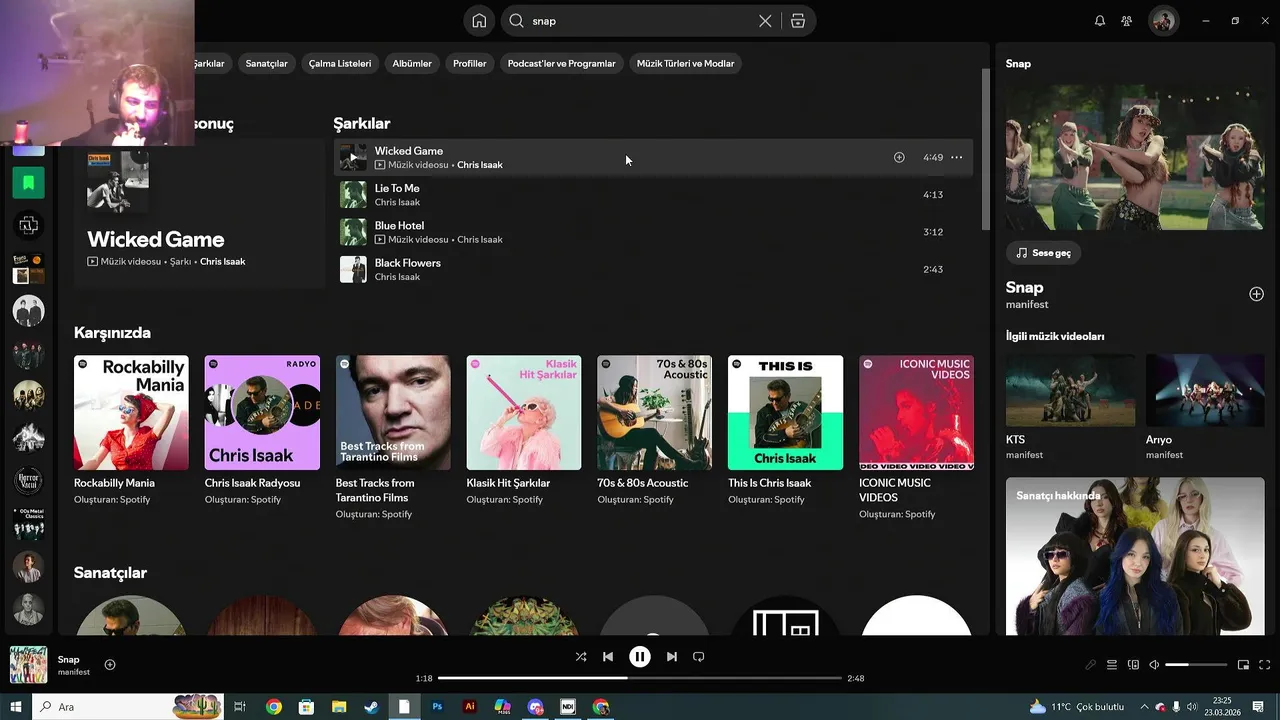
Task: Open the now-playing Snap album cover
Action: [x=28, y=665]
